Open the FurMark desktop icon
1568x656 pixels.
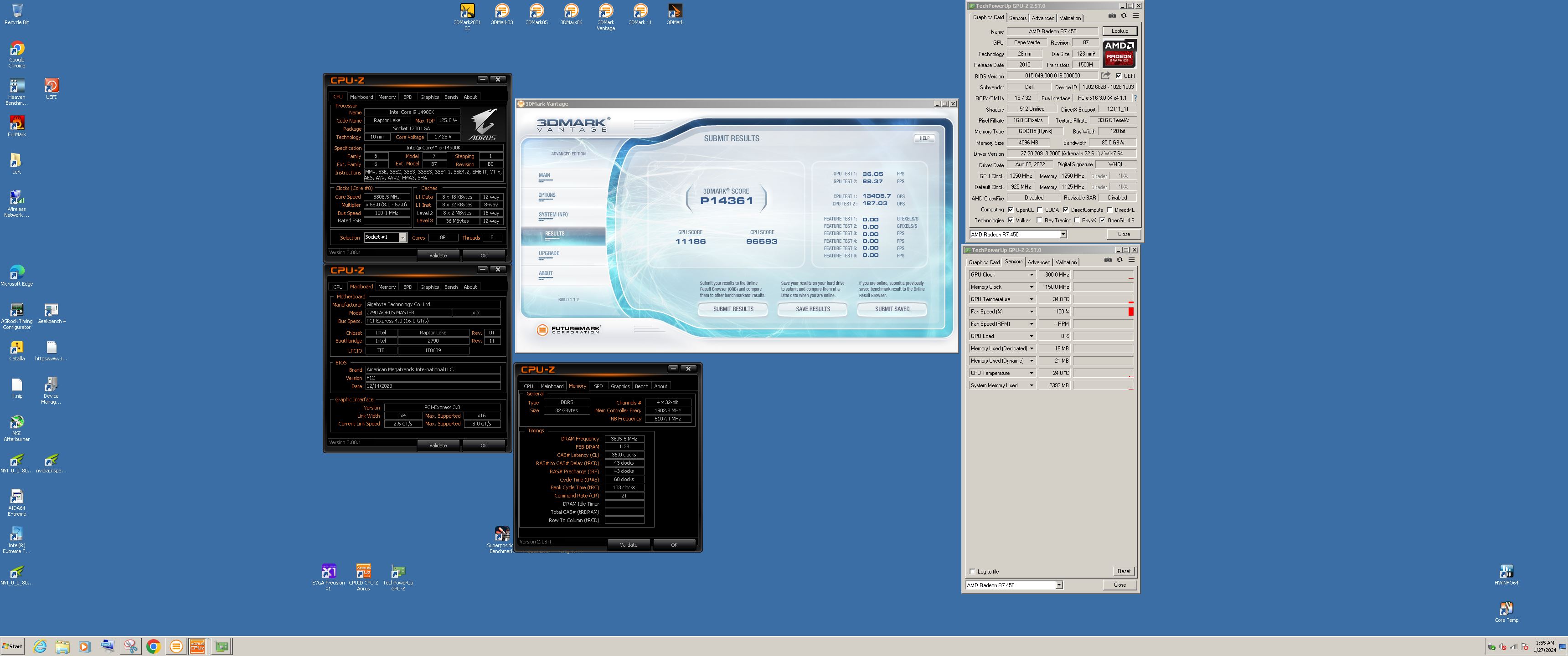[x=17, y=126]
